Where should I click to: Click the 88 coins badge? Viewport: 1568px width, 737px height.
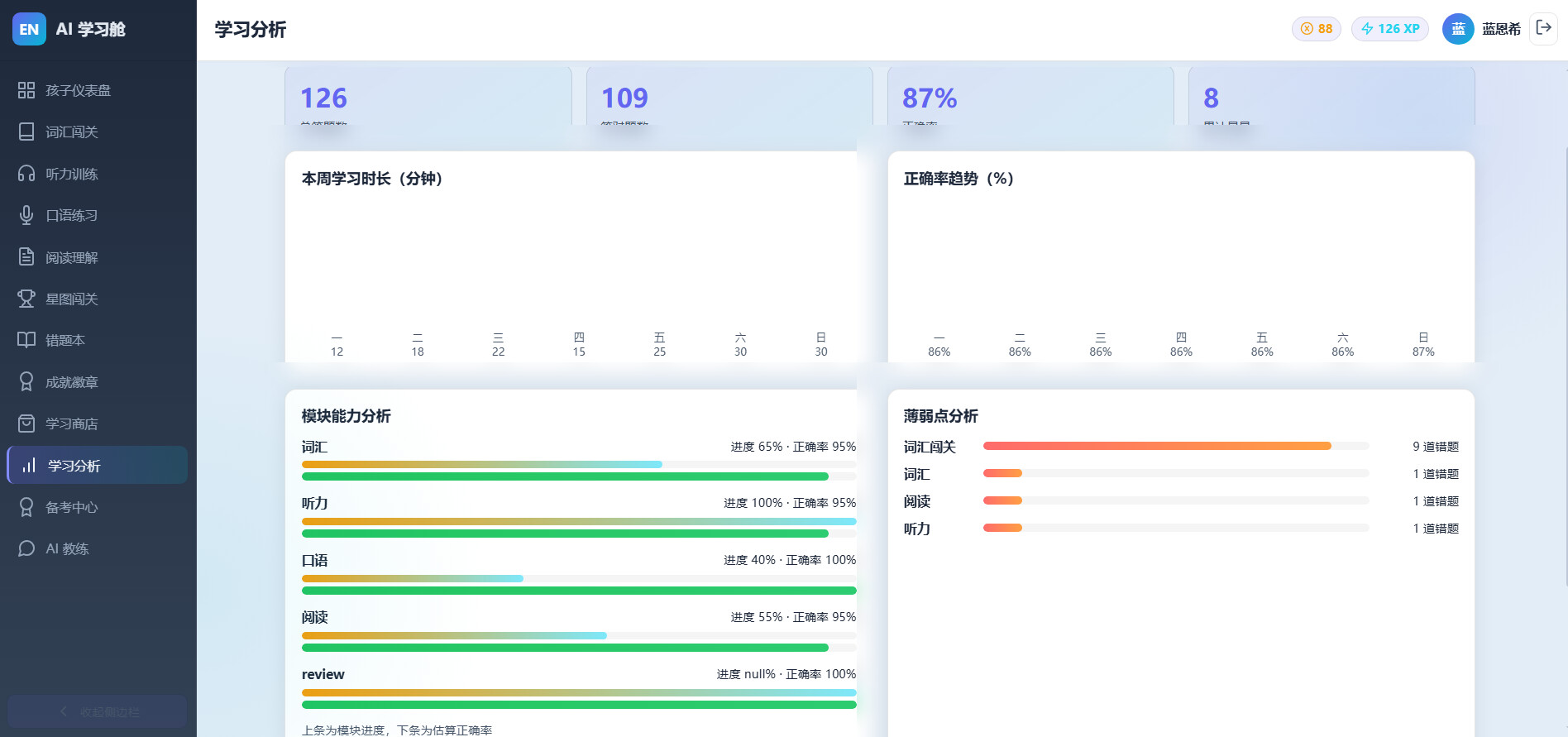click(x=1317, y=29)
